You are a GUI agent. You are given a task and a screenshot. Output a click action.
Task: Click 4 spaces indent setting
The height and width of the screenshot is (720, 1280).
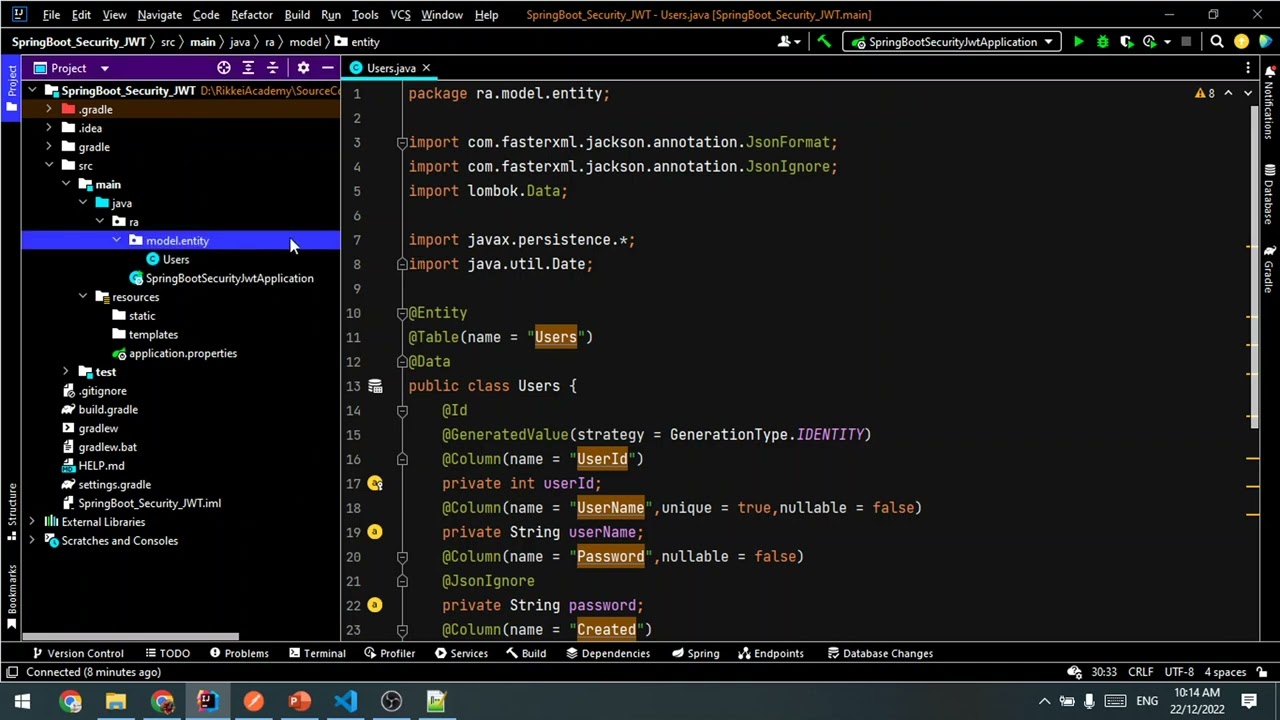pos(1225,672)
